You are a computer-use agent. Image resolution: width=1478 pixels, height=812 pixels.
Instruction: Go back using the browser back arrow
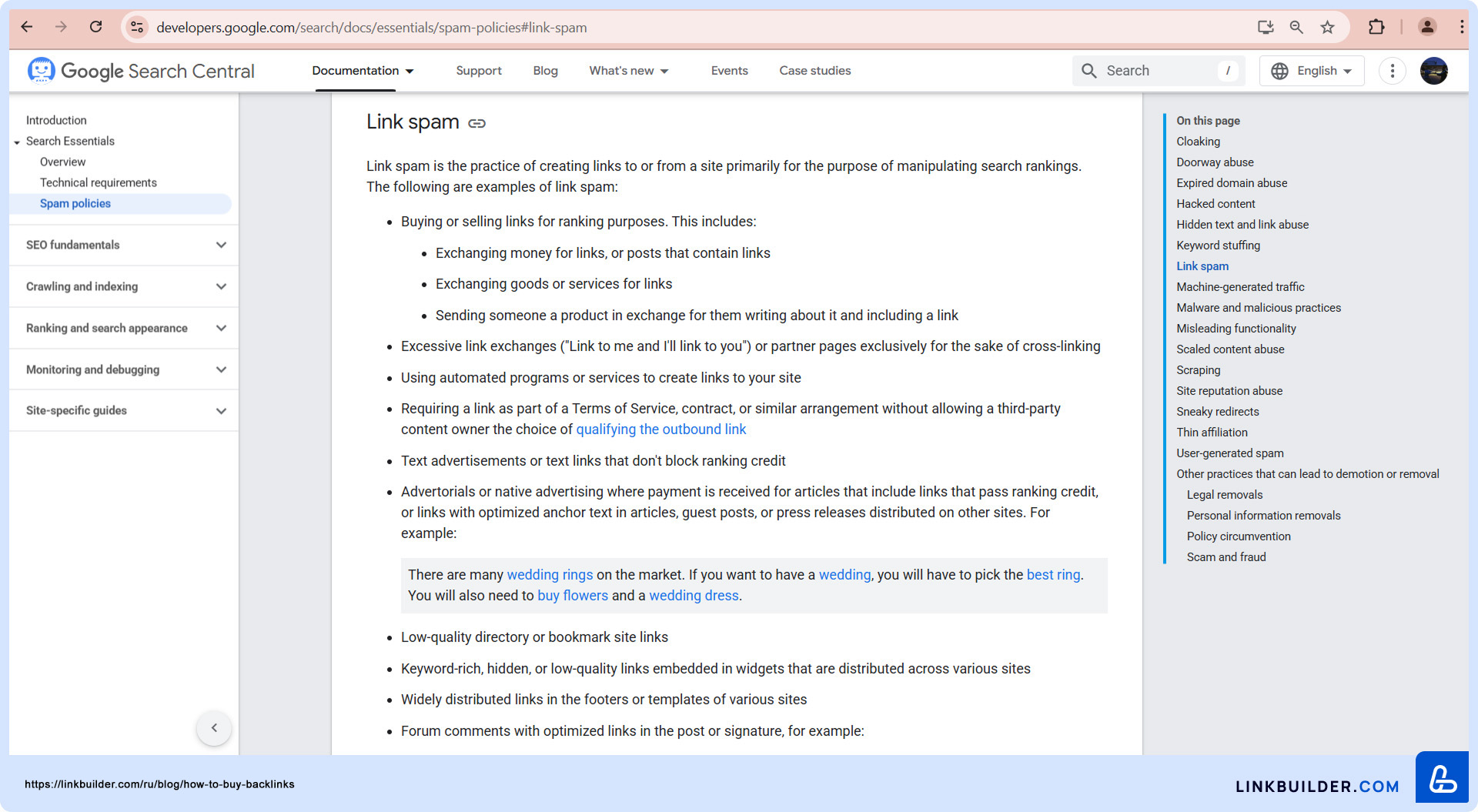27,27
